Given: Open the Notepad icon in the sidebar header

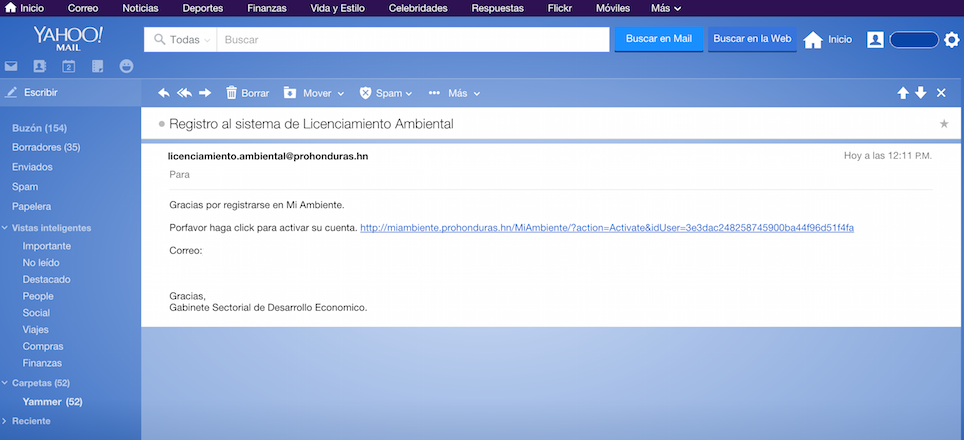Looking at the screenshot, I should tap(98, 66).
